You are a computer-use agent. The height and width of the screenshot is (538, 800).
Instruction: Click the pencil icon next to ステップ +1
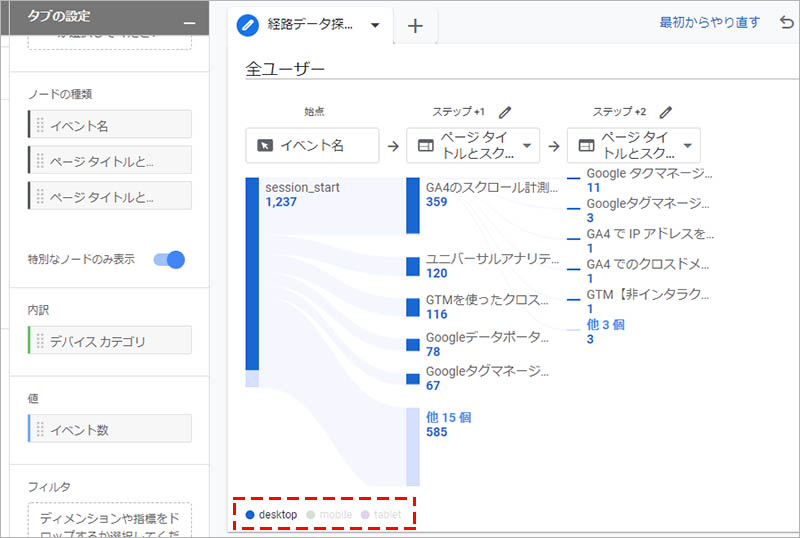pyautogui.click(x=505, y=113)
